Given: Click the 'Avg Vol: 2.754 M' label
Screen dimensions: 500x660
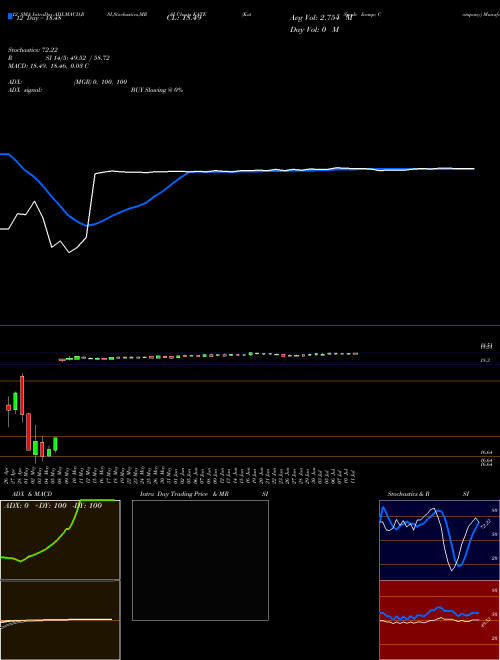Looking at the screenshot, I should tap(321, 18).
